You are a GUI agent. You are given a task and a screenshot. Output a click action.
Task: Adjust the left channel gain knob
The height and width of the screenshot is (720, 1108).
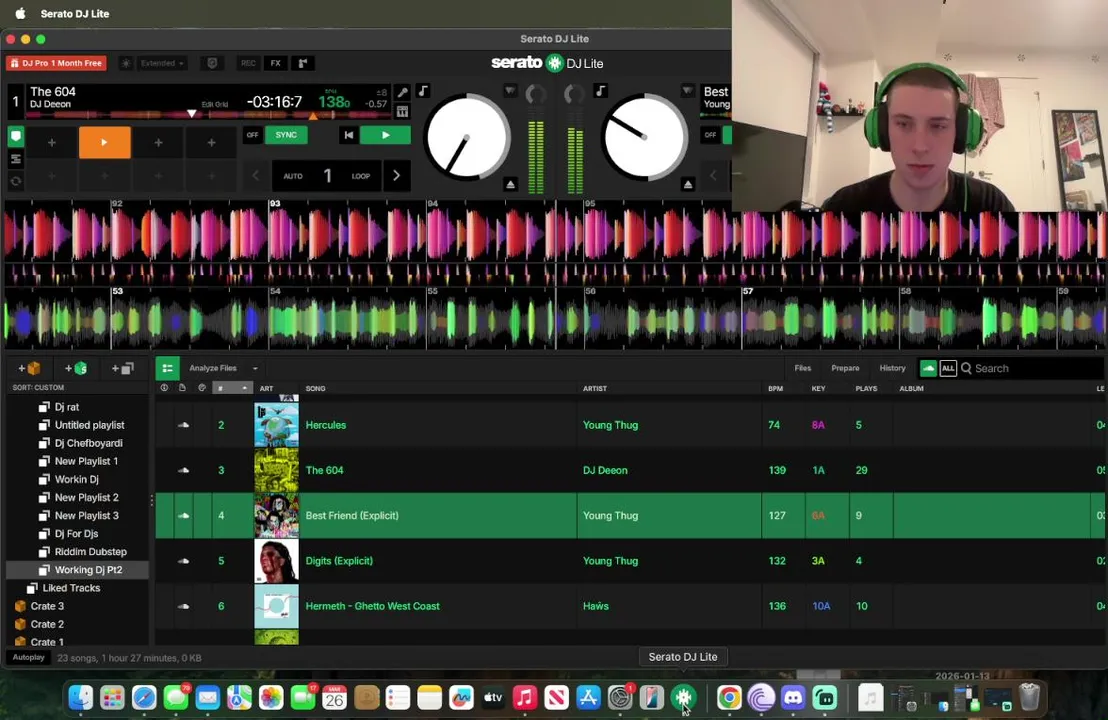536,93
